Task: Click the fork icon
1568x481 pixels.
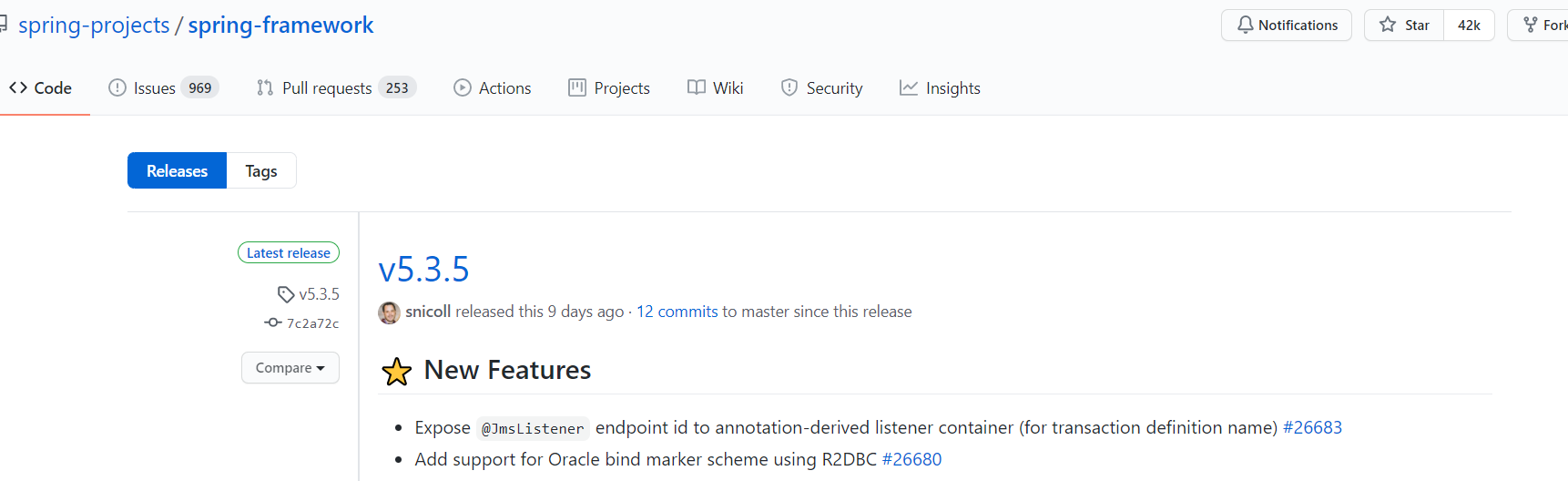Action: [1531, 25]
